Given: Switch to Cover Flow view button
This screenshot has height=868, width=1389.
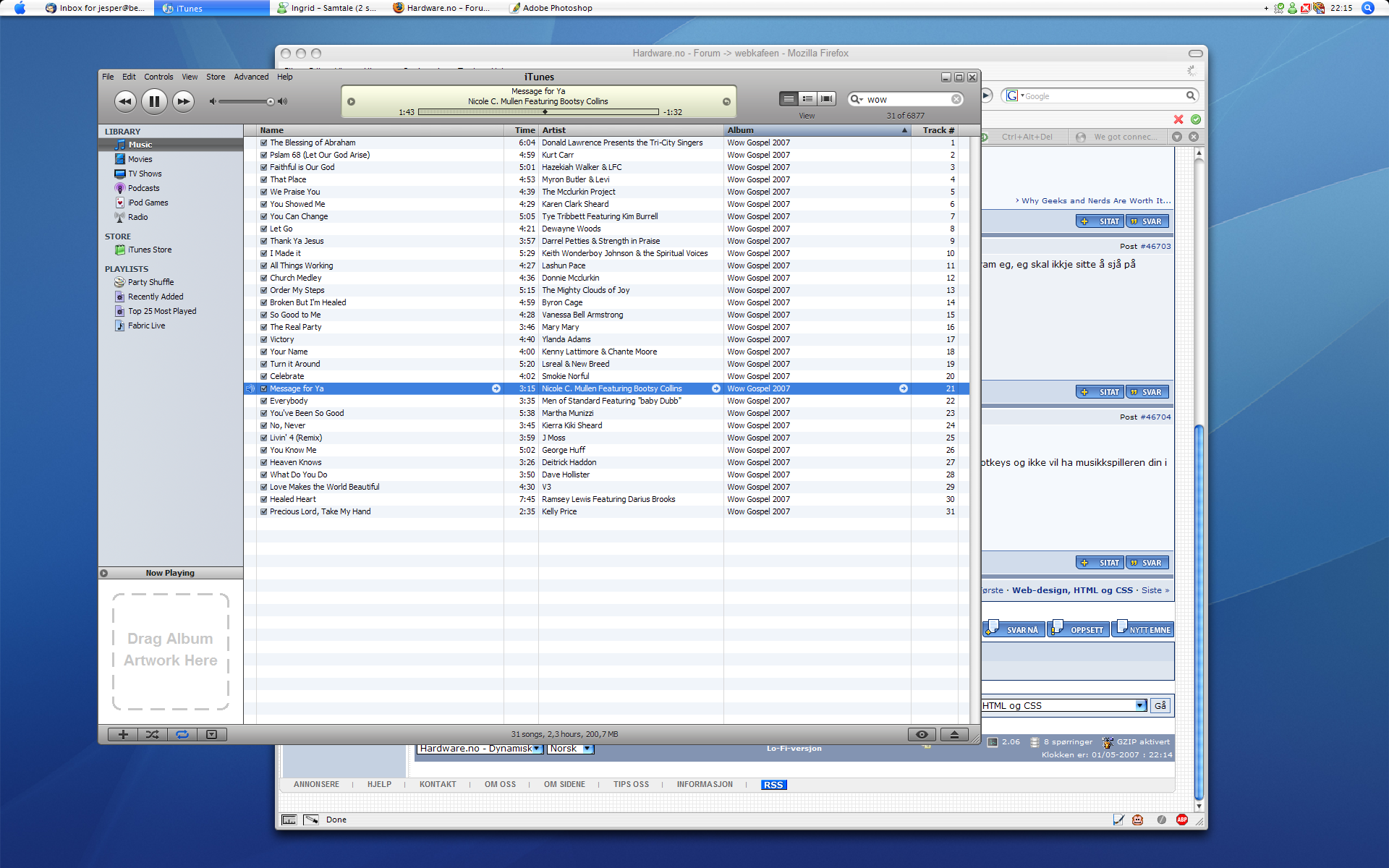Looking at the screenshot, I should point(826,98).
